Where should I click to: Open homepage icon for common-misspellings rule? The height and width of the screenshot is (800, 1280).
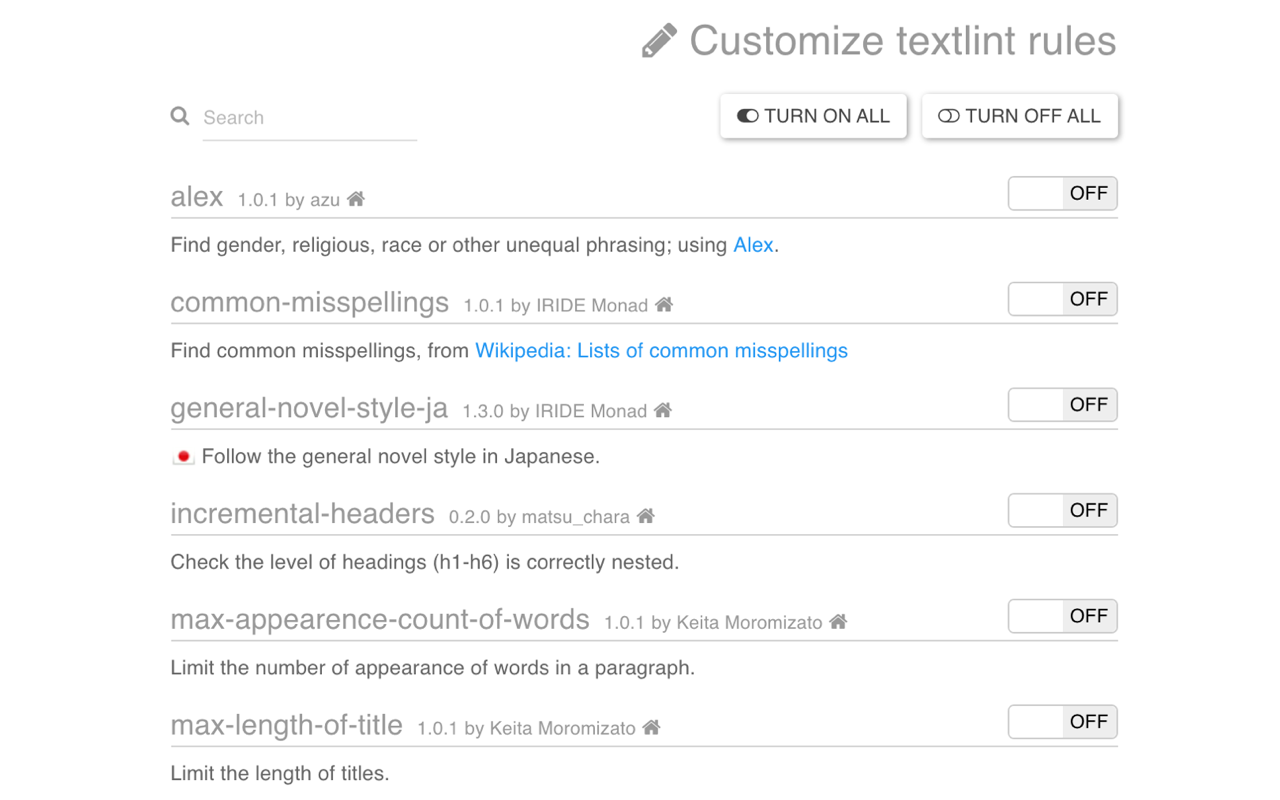click(x=664, y=304)
